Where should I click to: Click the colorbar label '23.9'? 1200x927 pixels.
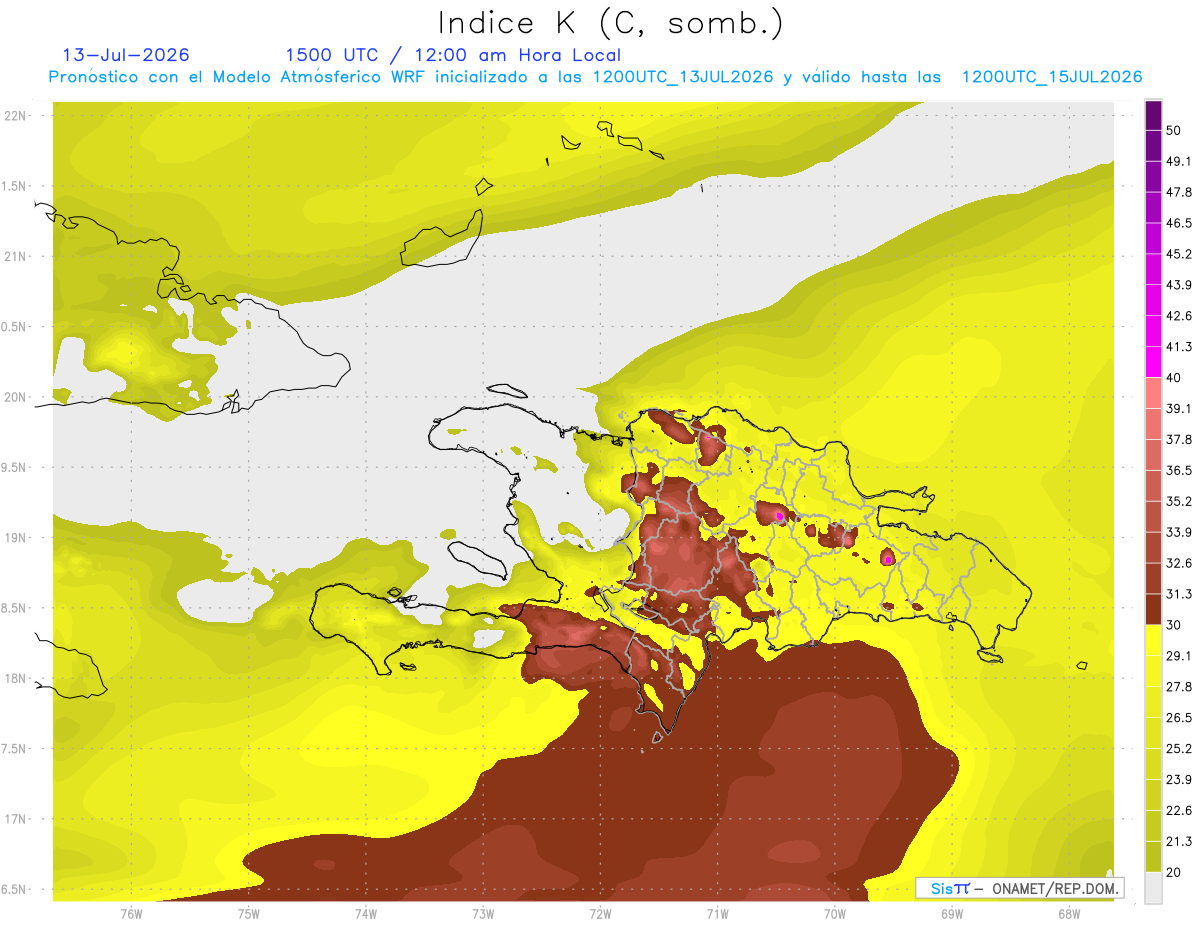click(1179, 780)
